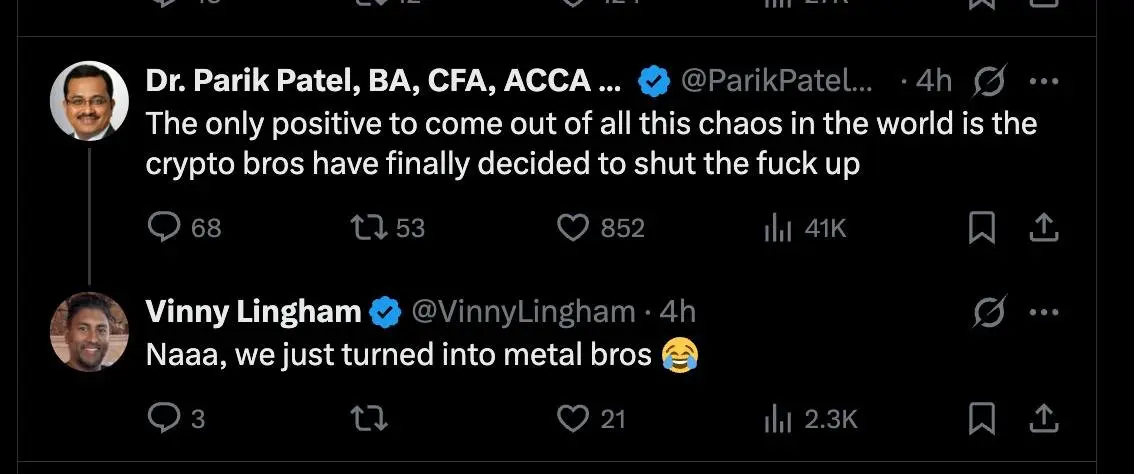
Task: View analytics for Parik Patel's tweet
Action: 777,228
